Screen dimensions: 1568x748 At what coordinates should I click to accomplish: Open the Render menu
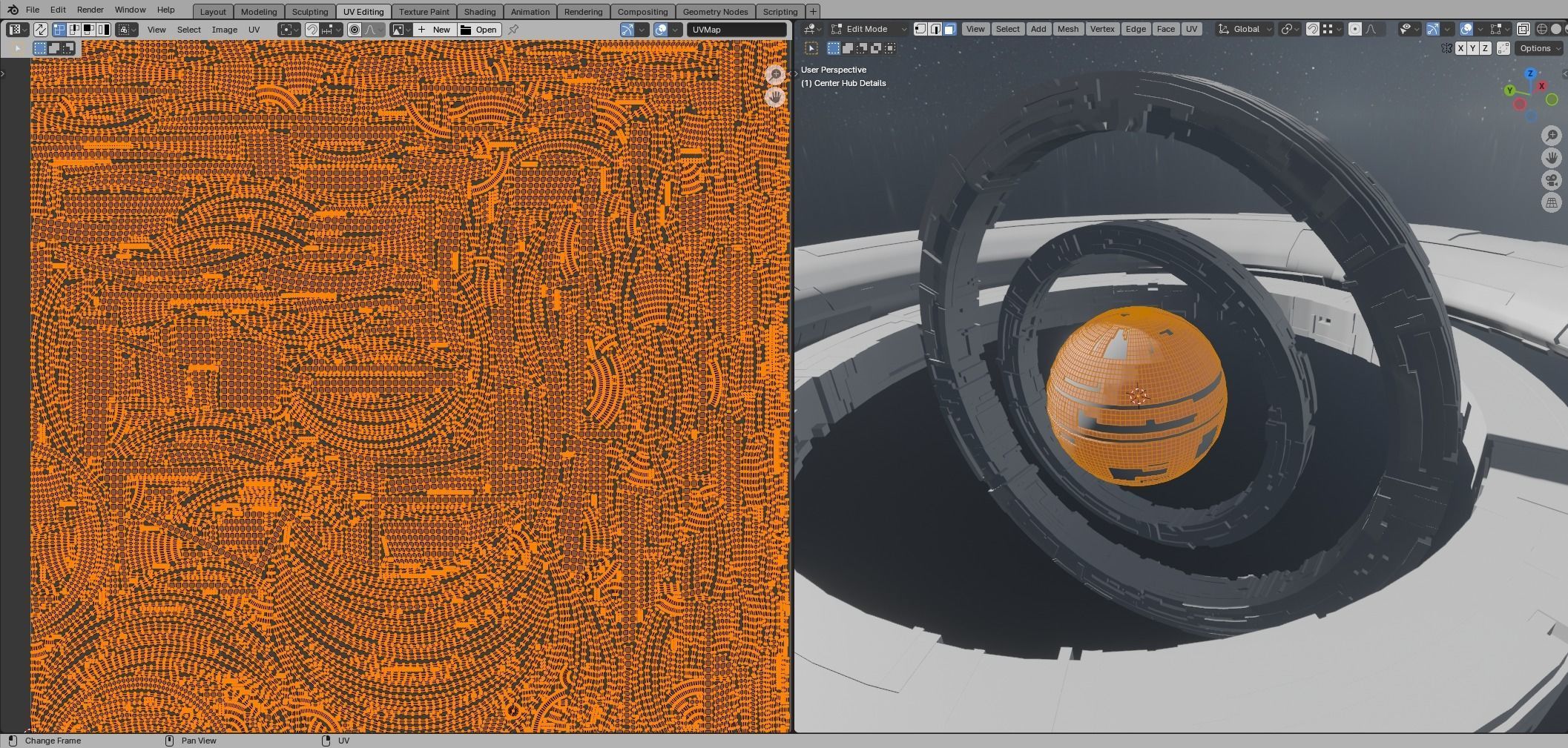point(90,10)
